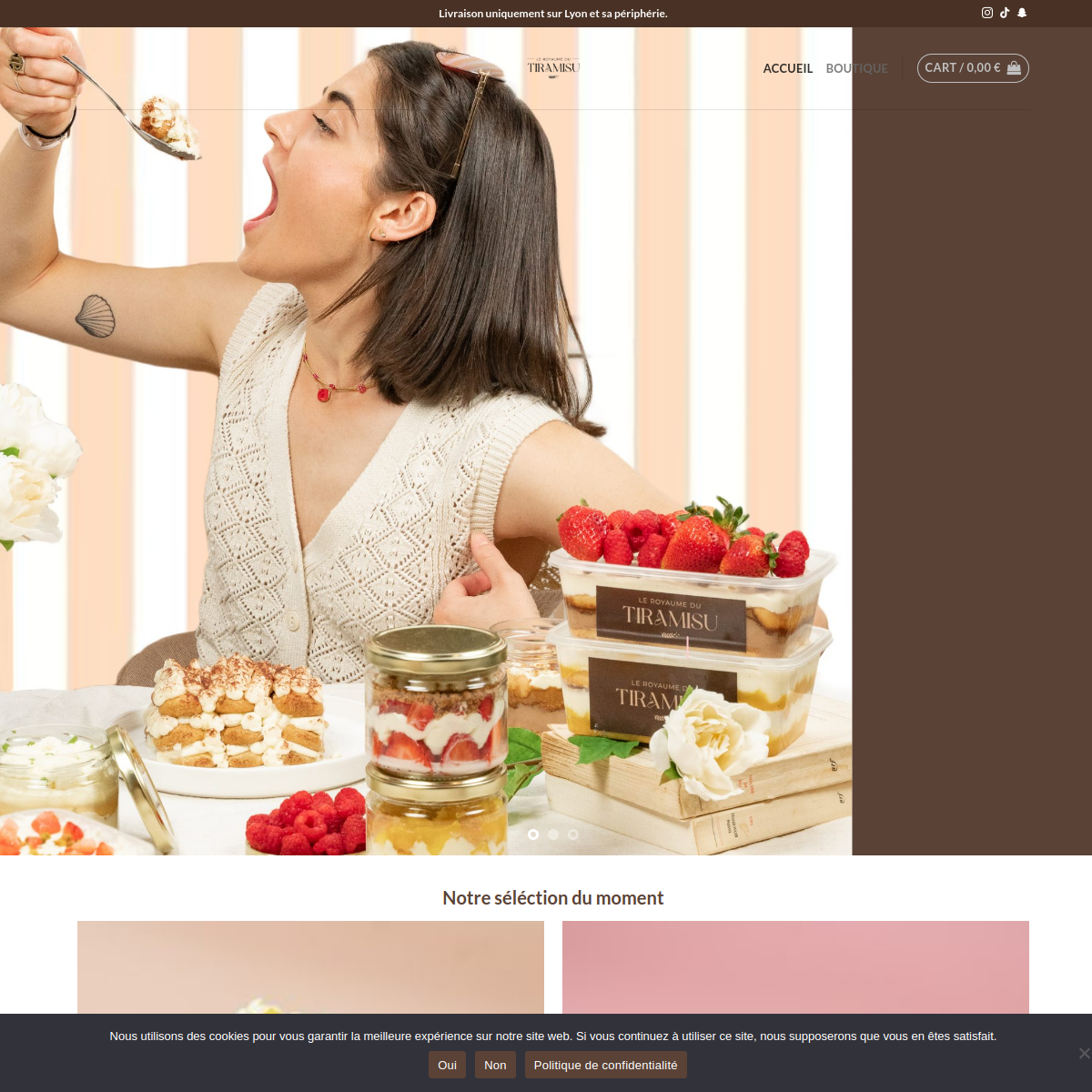Open the CART / 0,00 € dropdown
Viewport: 1092px width, 1092px height.
(962, 68)
